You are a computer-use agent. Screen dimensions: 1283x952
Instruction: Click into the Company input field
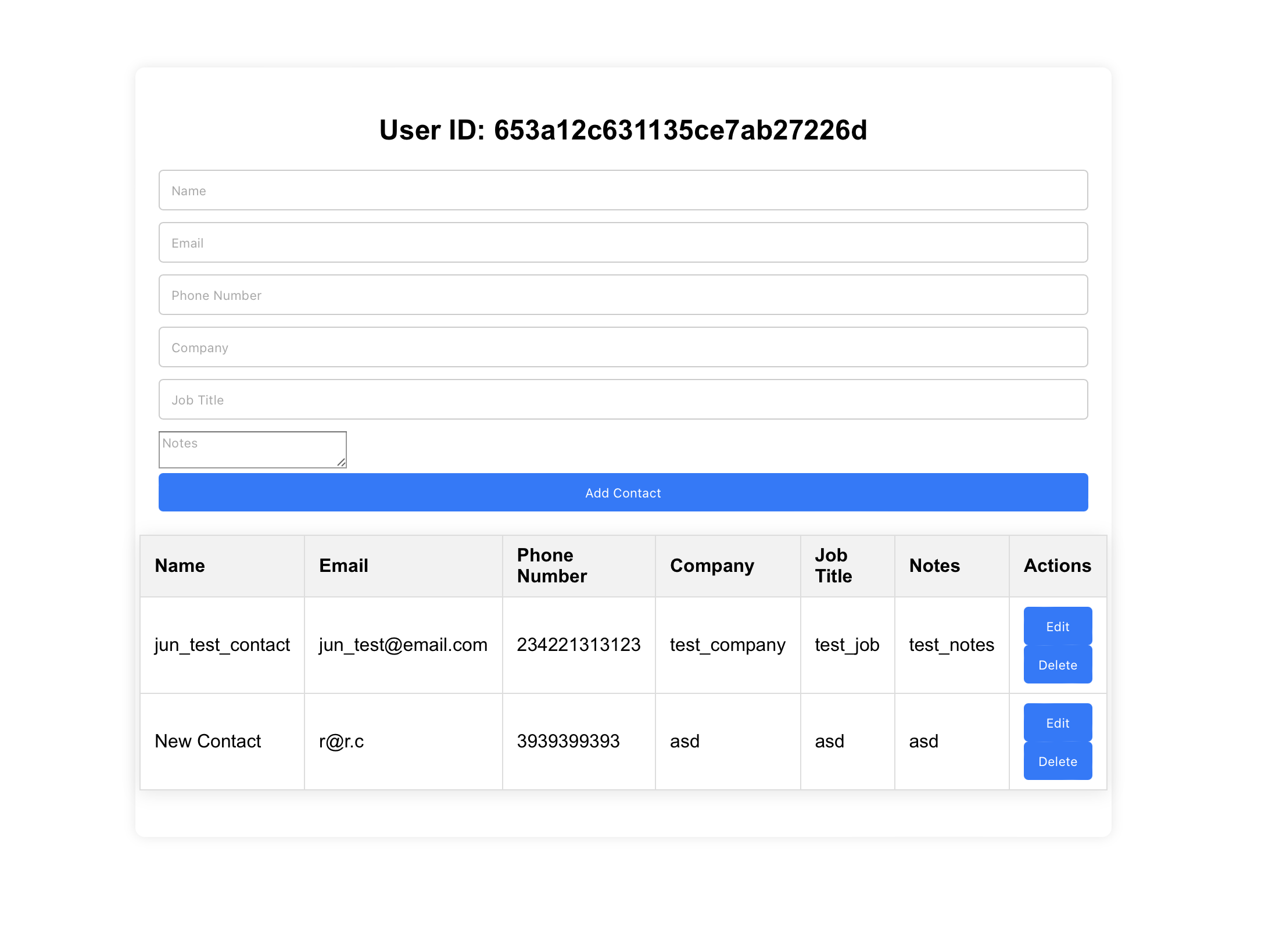click(x=623, y=347)
